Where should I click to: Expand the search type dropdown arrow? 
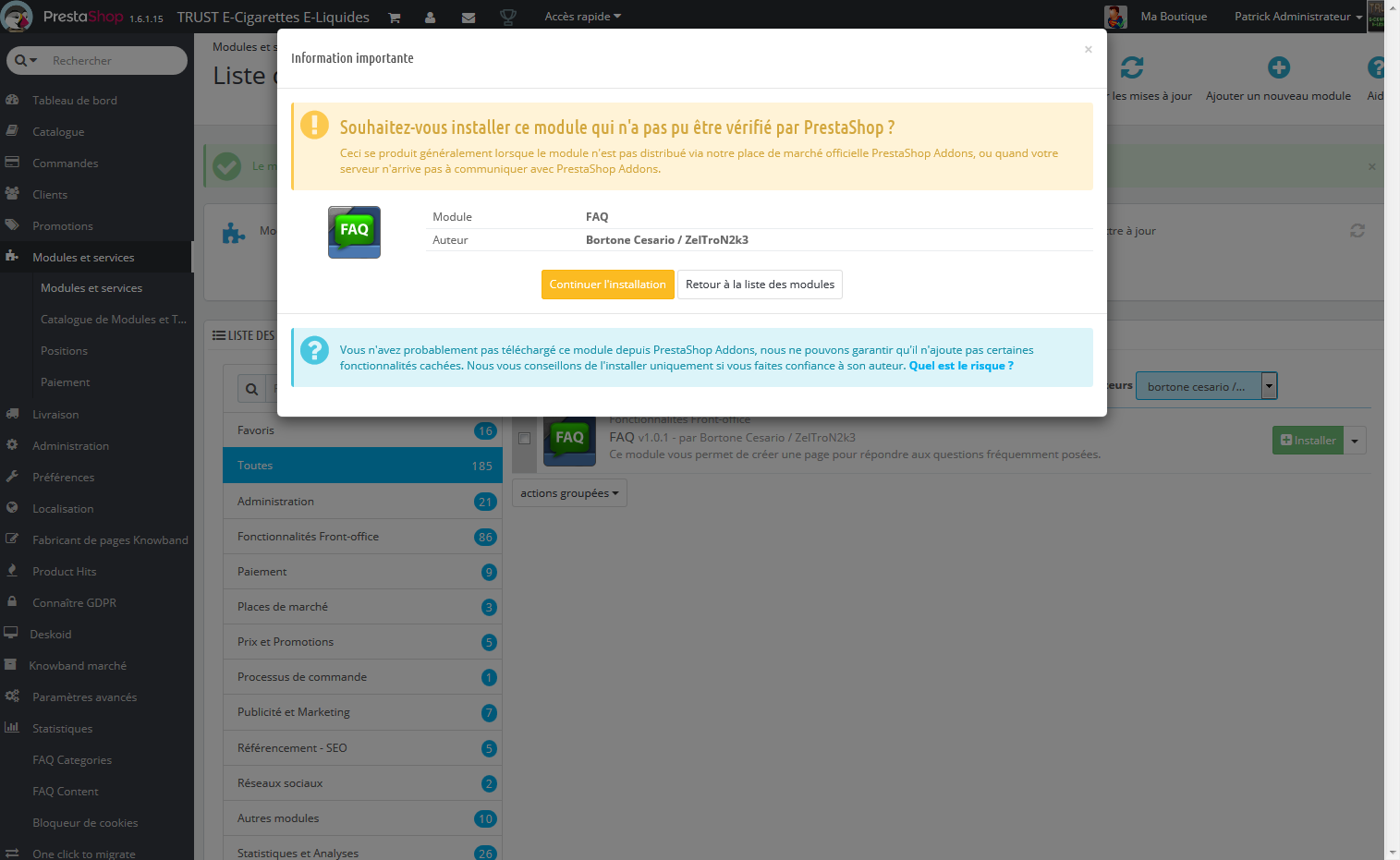[x=32, y=61]
